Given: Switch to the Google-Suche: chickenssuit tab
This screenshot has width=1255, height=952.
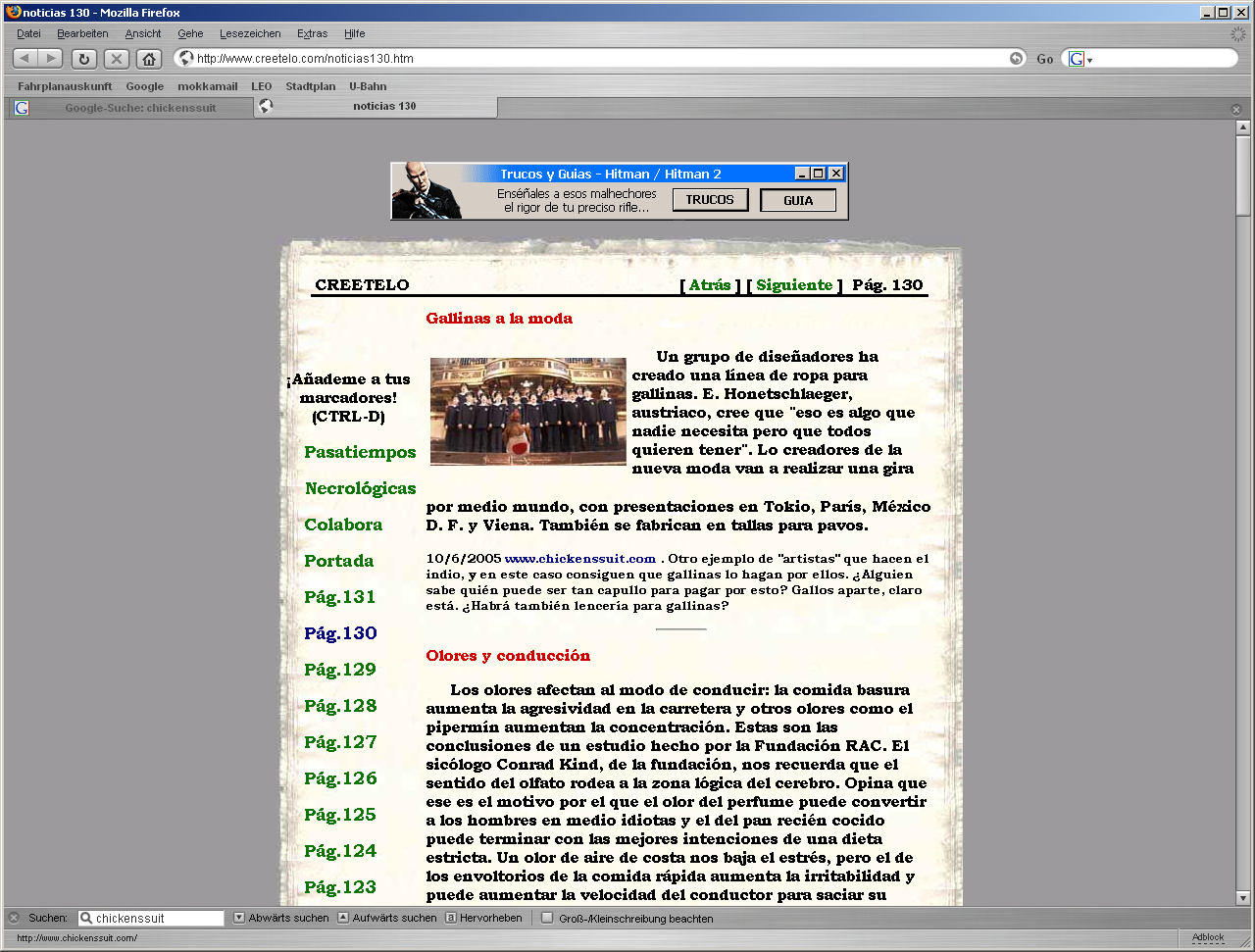Looking at the screenshot, I should [x=129, y=108].
